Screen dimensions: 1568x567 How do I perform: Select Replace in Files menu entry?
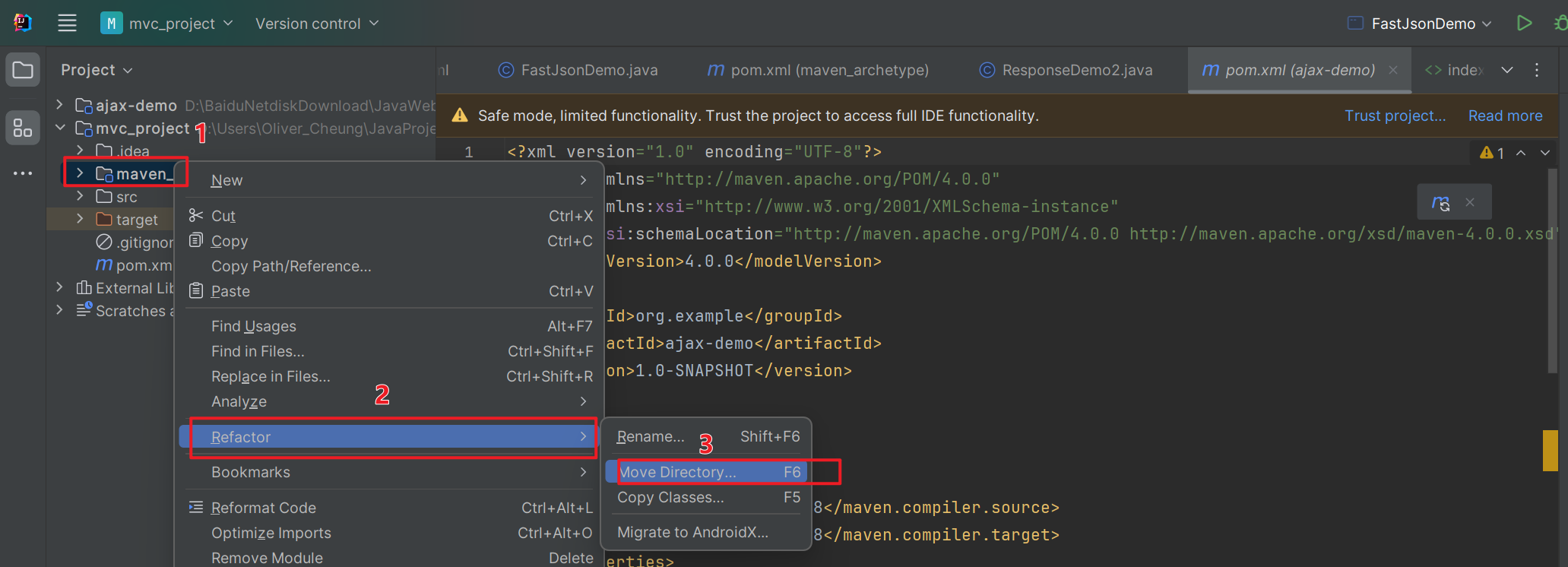coord(389,376)
